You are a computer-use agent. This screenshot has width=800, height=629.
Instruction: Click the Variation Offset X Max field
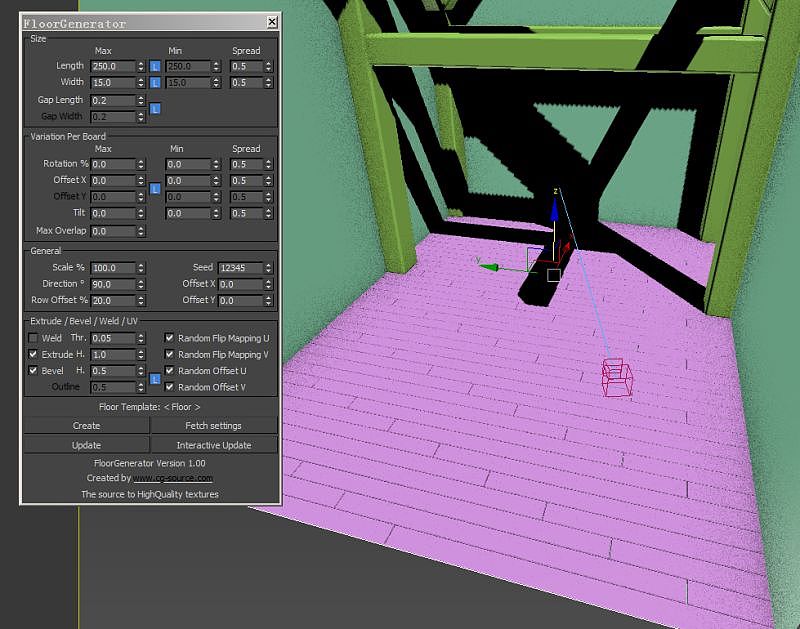(113, 181)
